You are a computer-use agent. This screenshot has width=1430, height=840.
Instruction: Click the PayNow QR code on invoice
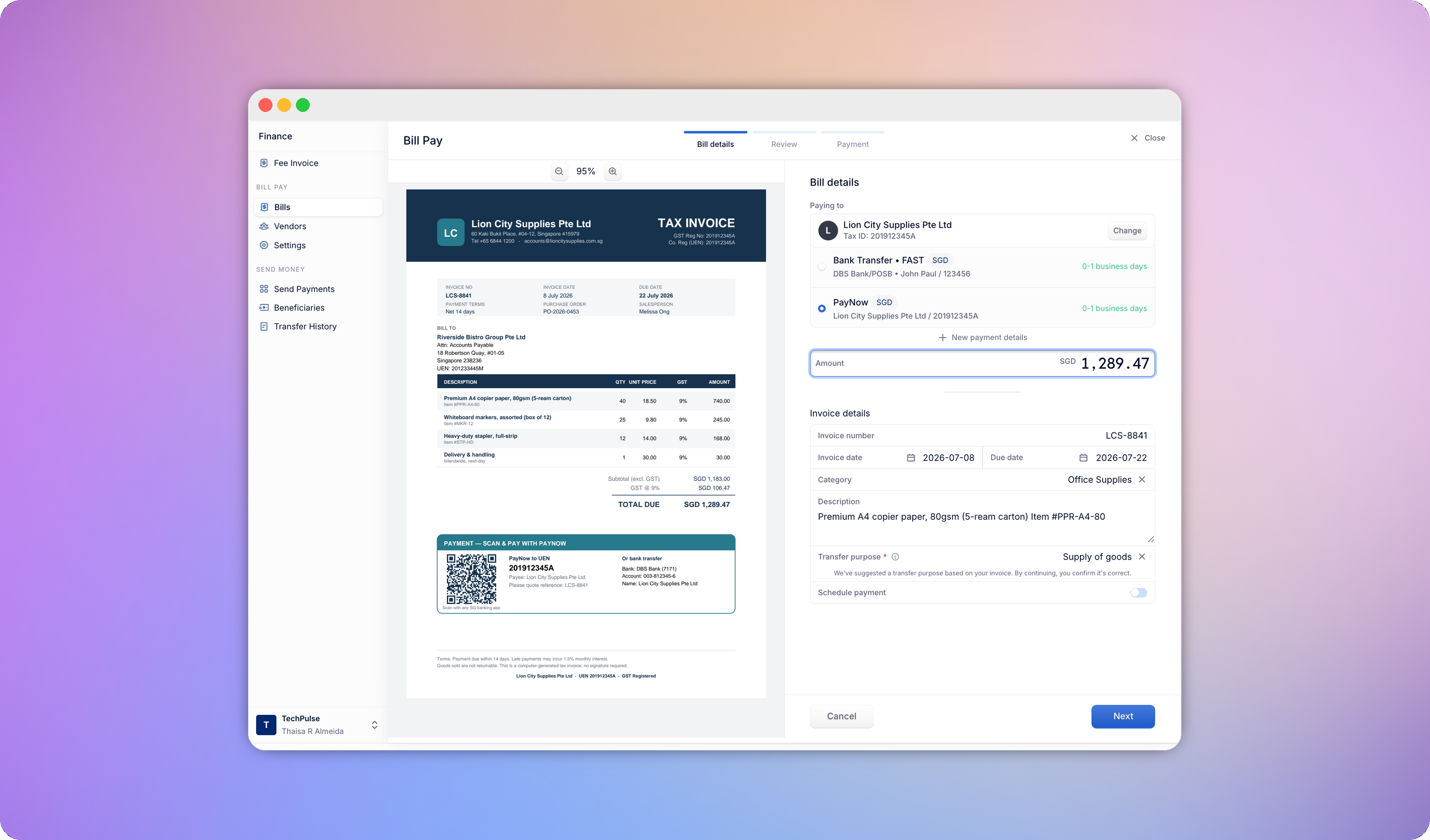471,579
